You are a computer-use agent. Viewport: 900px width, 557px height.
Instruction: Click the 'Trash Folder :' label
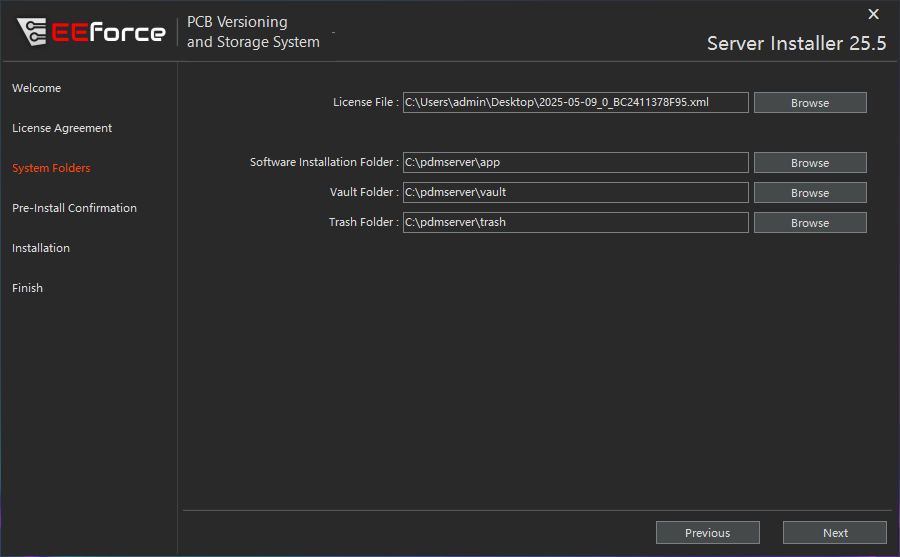[363, 222]
